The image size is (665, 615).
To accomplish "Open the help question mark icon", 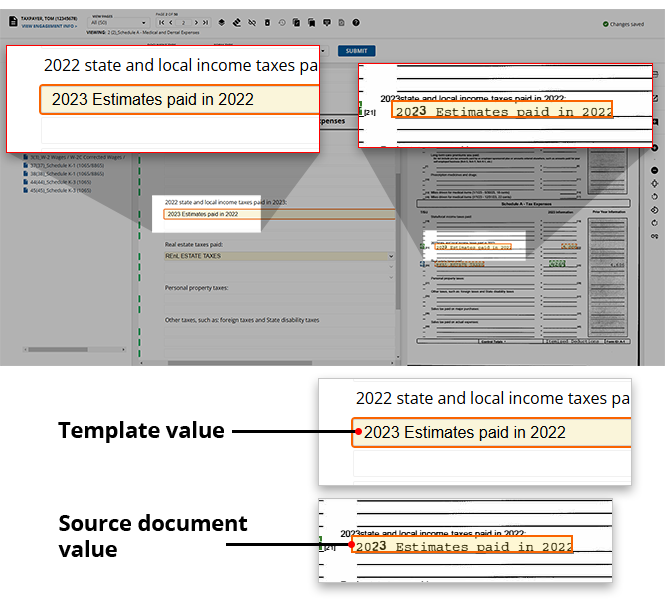I will click(356, 22).
